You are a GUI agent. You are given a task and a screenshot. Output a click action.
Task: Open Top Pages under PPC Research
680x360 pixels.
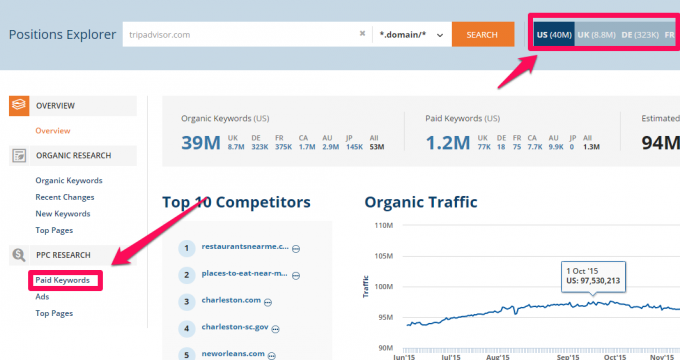coord(54,313)
